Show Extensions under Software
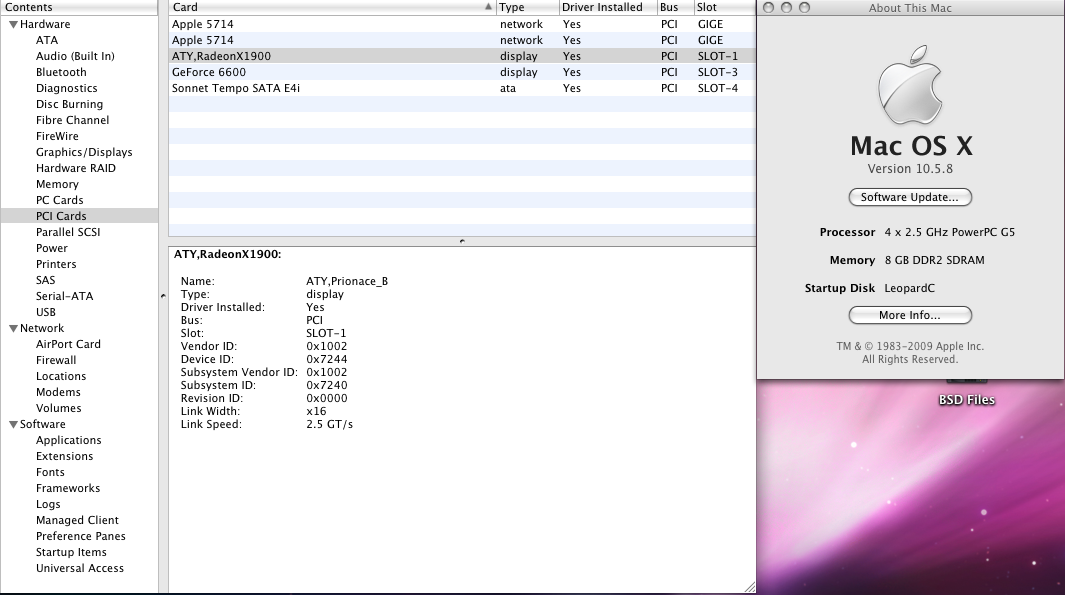The height and width of the screenshot is (595, 1065). [x=64, y=456]
